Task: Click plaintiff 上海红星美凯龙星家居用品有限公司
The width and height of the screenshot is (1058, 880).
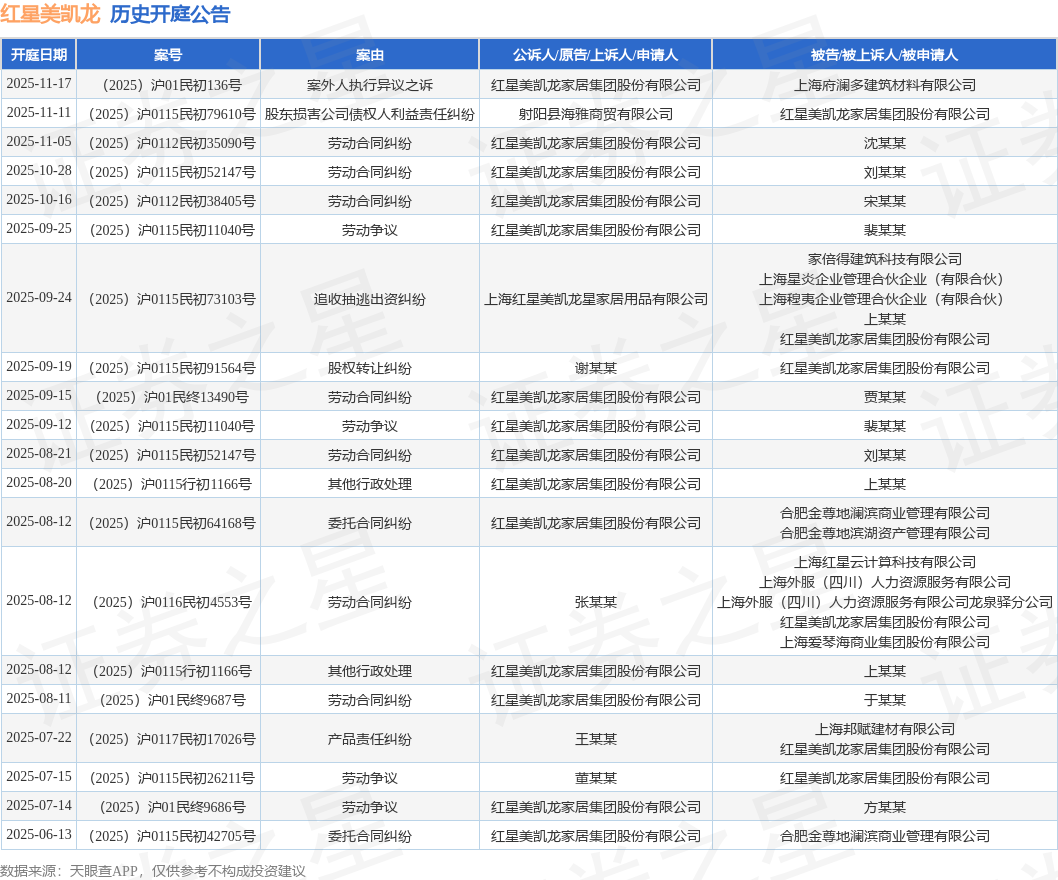Action: point(595,299)
